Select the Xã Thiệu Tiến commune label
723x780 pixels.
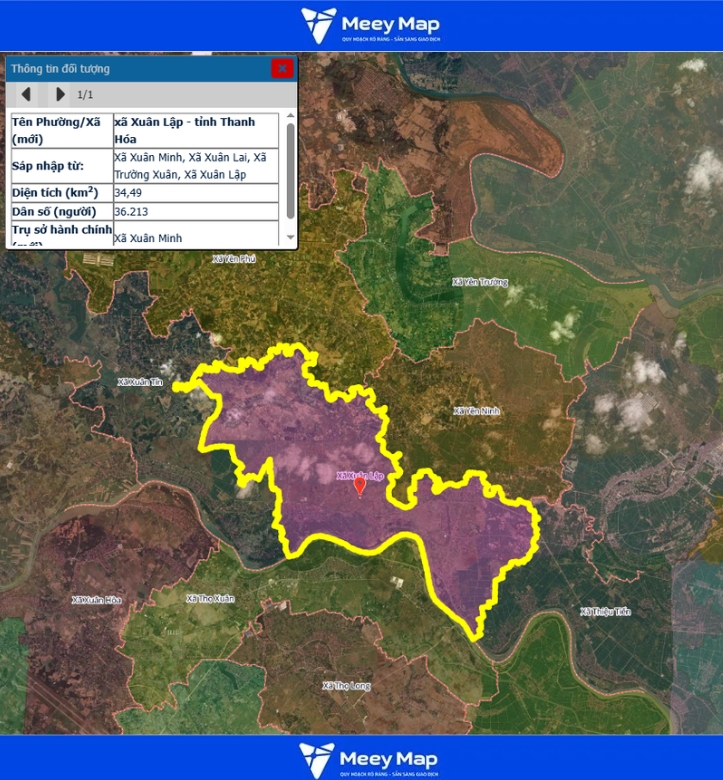[605, 611]
